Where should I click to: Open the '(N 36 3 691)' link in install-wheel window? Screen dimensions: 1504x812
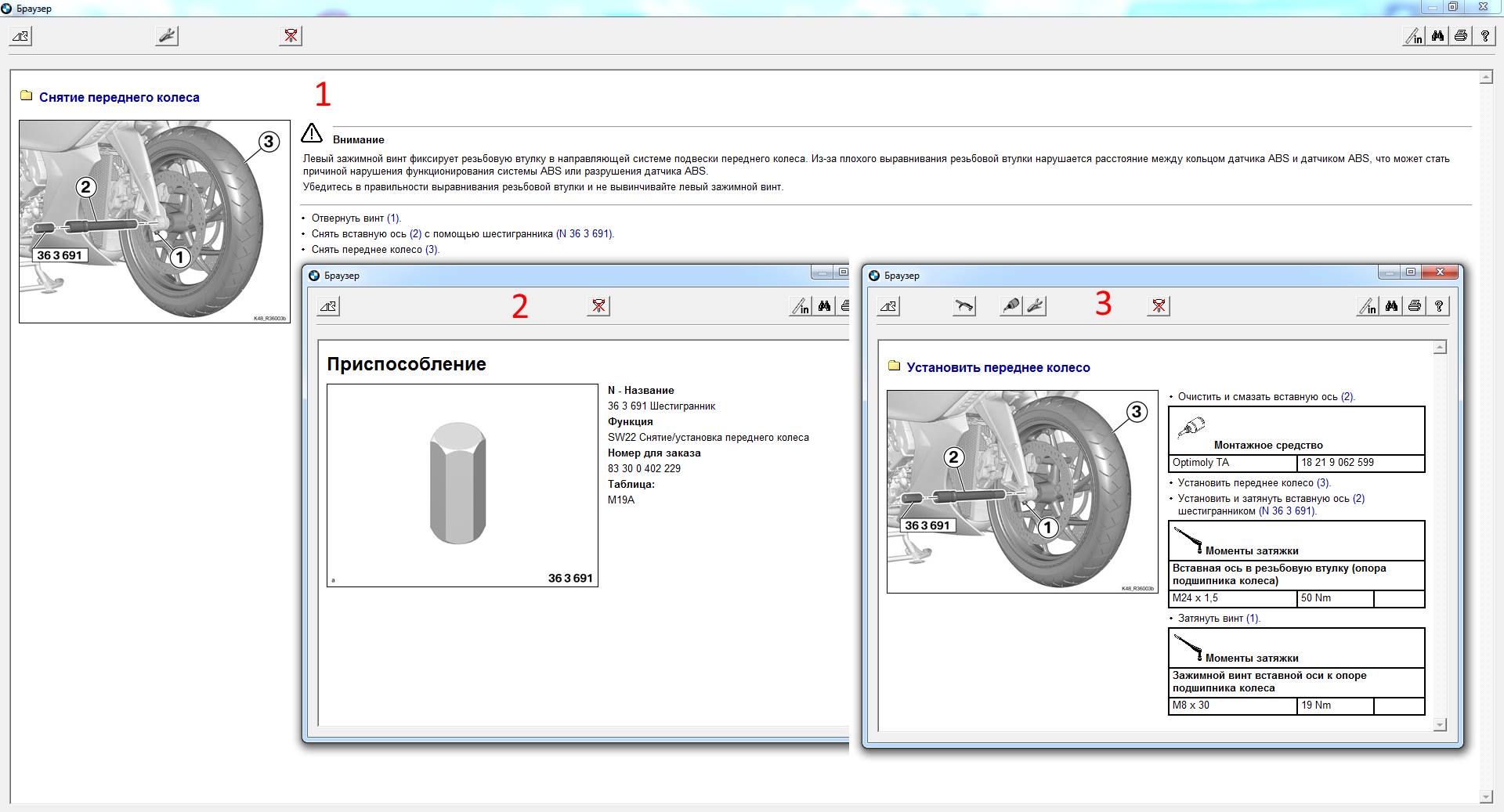tap(1287, 511)
